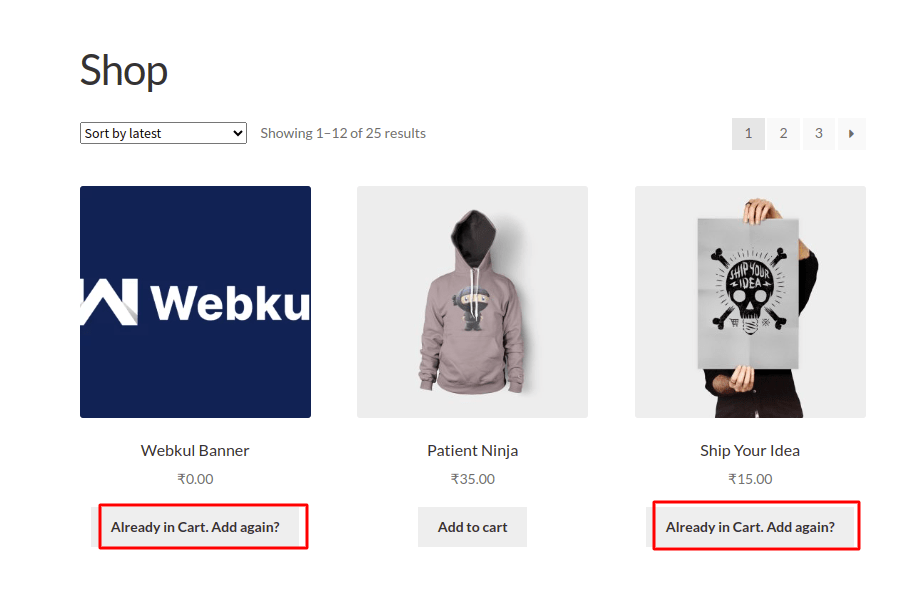Open the Ship Your Idea product page
Image resolution: width=910 pixels, height=601 pixels.
click(749, 450)
